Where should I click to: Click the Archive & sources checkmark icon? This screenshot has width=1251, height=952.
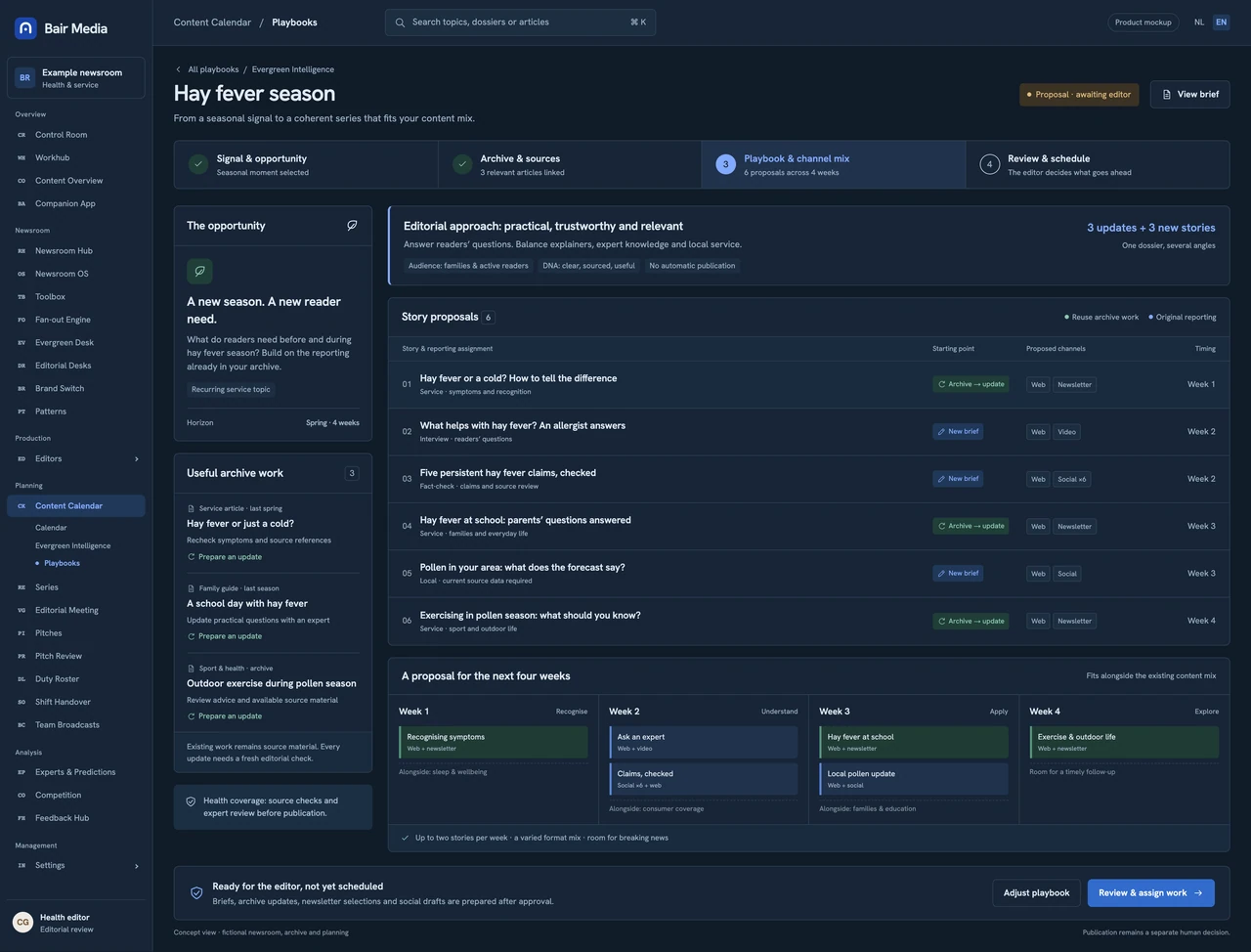click(462, 164)
